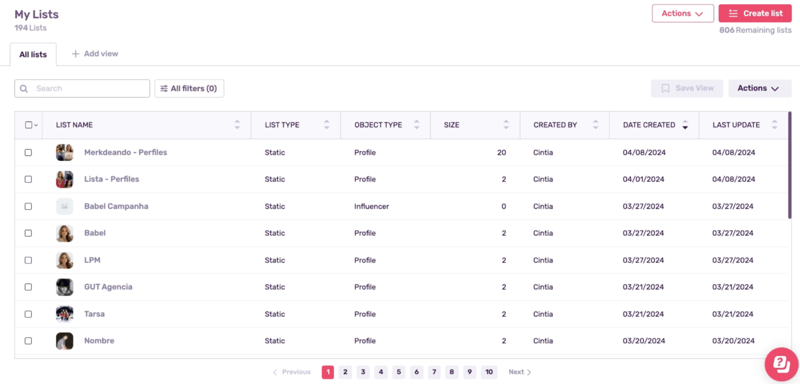
Task: Sort by List Type column arrows
Action: point(327,125)
